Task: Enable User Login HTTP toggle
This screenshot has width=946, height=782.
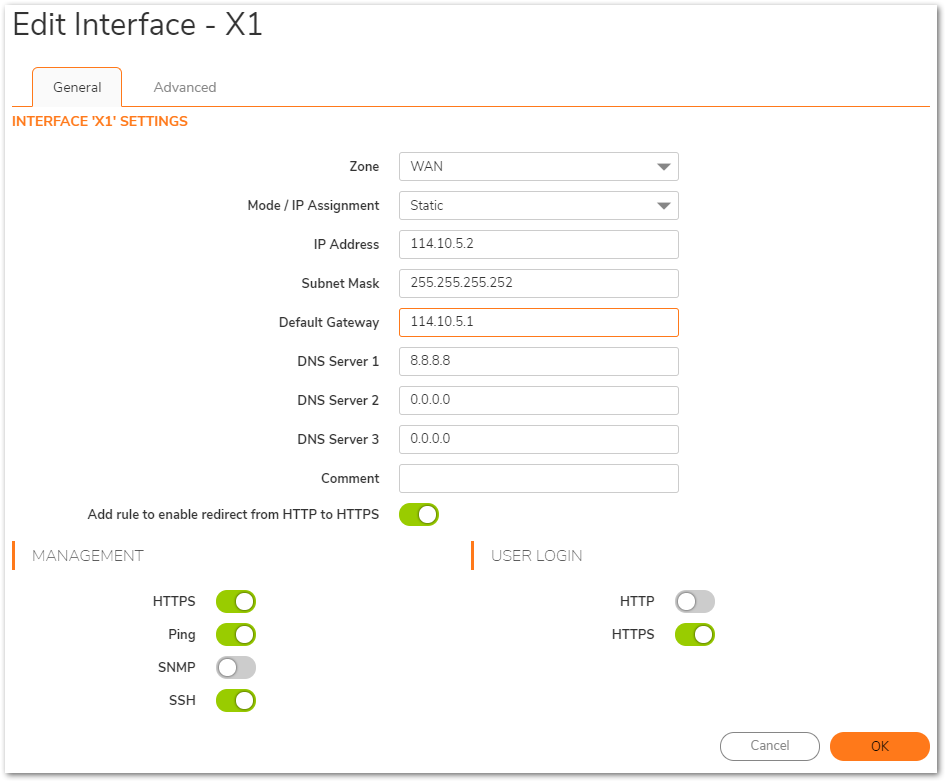Action: pyautogui.click(x=695, y=602)
